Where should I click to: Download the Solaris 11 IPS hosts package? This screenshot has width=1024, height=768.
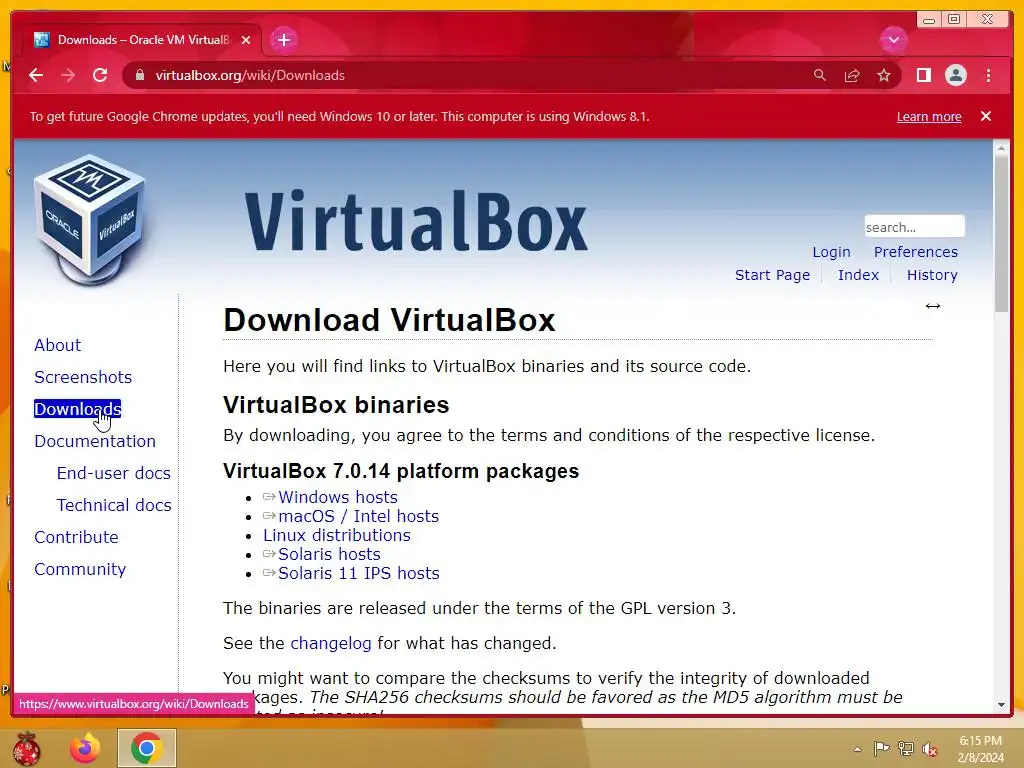click(359, 573)
